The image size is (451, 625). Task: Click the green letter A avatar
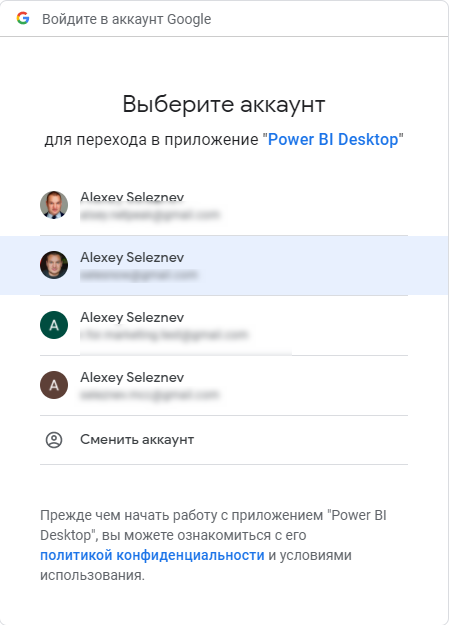pyautogui.click(x=54, y=325)
